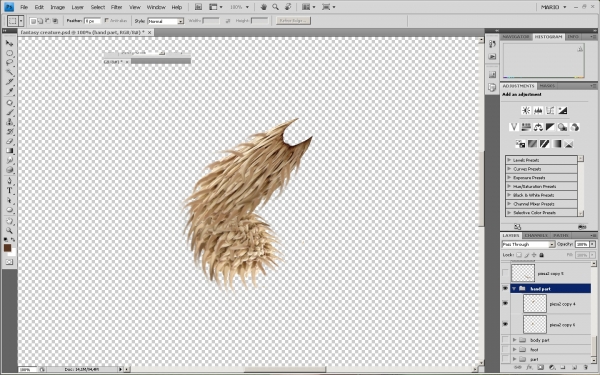Select the Move tool
This screenshot has width=600, height=375.
coord(9,43)
